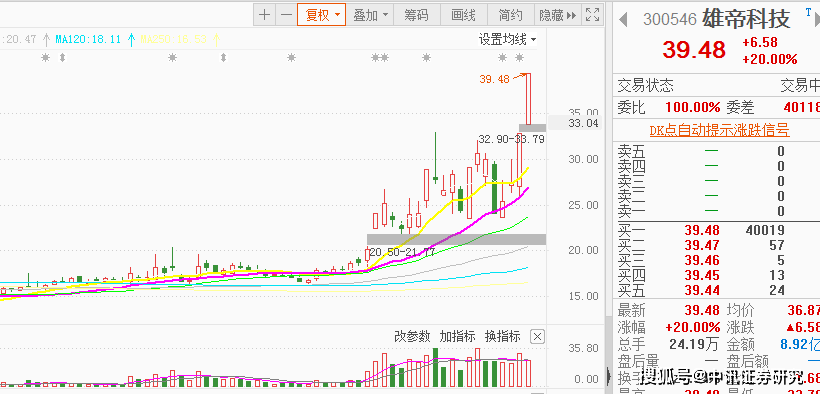Screen dimensions: 820x394
Task: Click 改参数 to modify indicator parameters
Action: pos(412,336)
